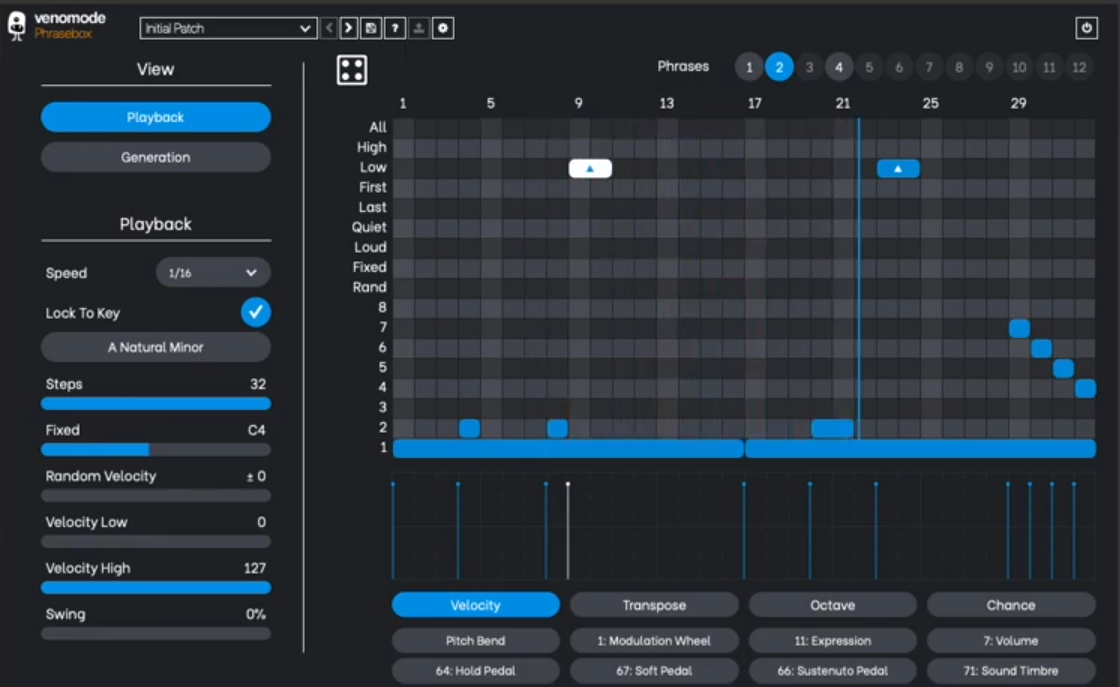Click the 11: Expression button
1120x687 pixels.
(833, 641)
